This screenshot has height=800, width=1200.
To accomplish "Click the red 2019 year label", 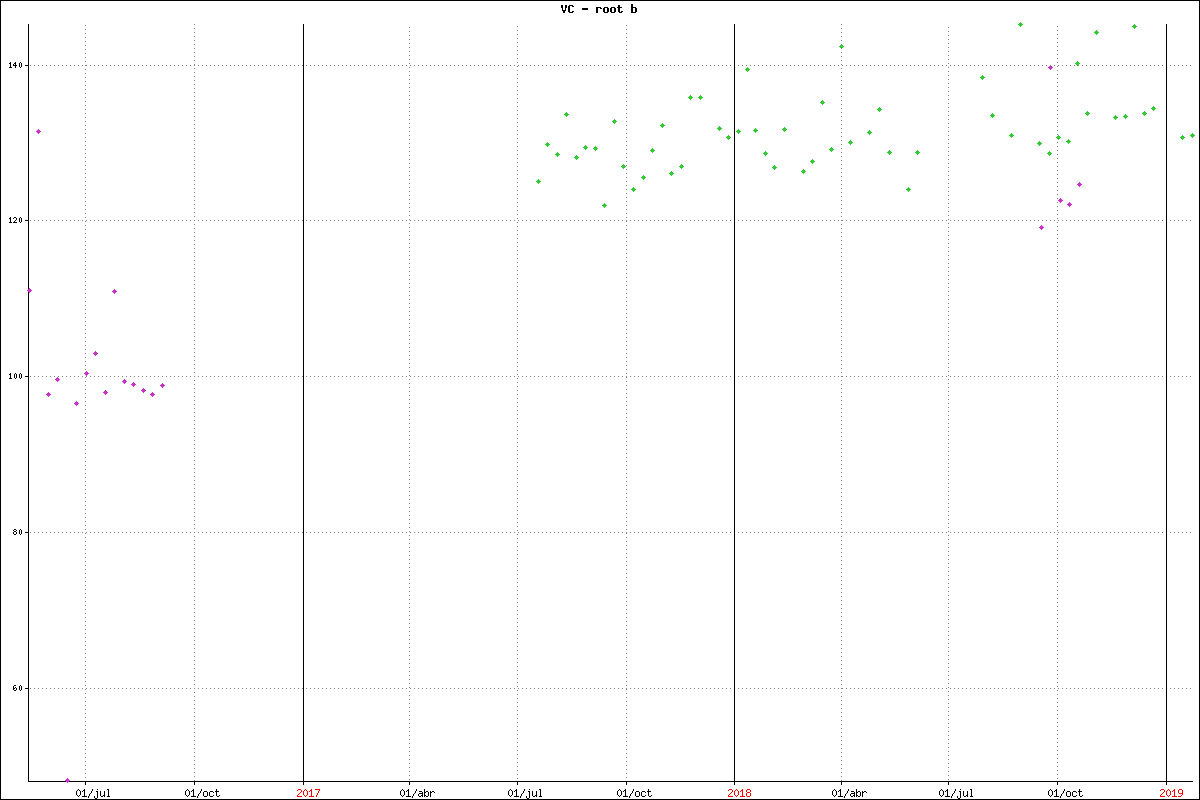I will (1171, 793).
